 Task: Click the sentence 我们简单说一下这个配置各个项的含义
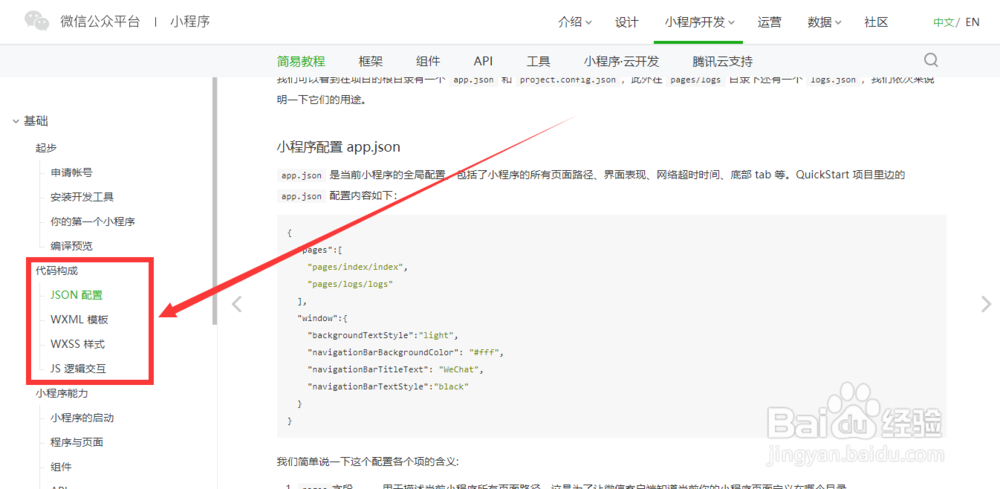(367, 461)
